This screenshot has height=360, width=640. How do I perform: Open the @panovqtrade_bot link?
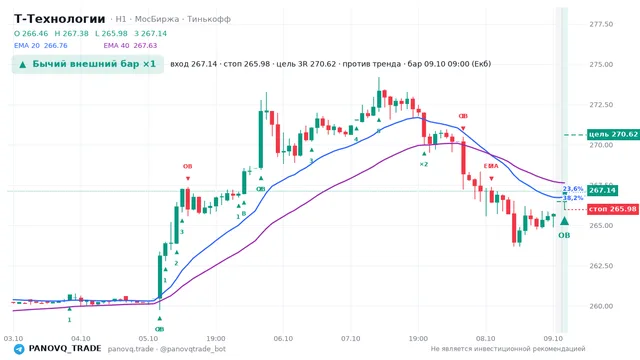click(193, 349)
